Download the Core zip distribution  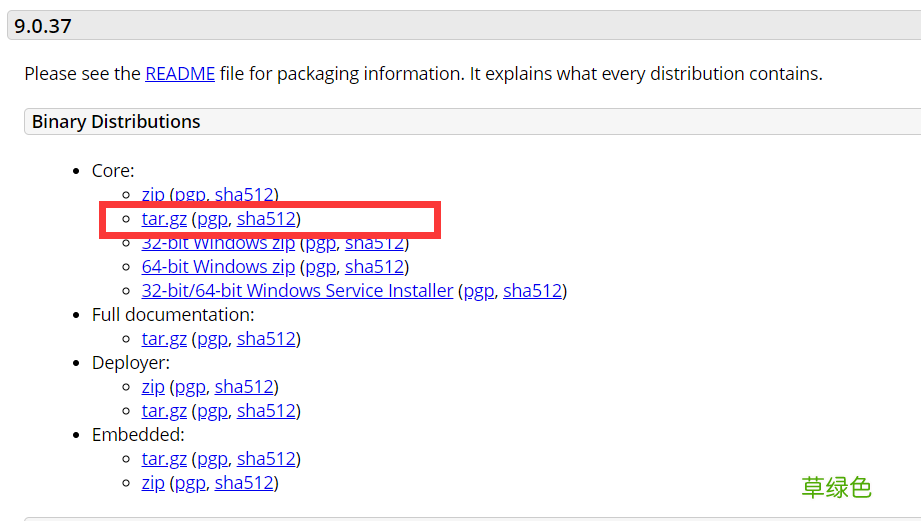153,195
